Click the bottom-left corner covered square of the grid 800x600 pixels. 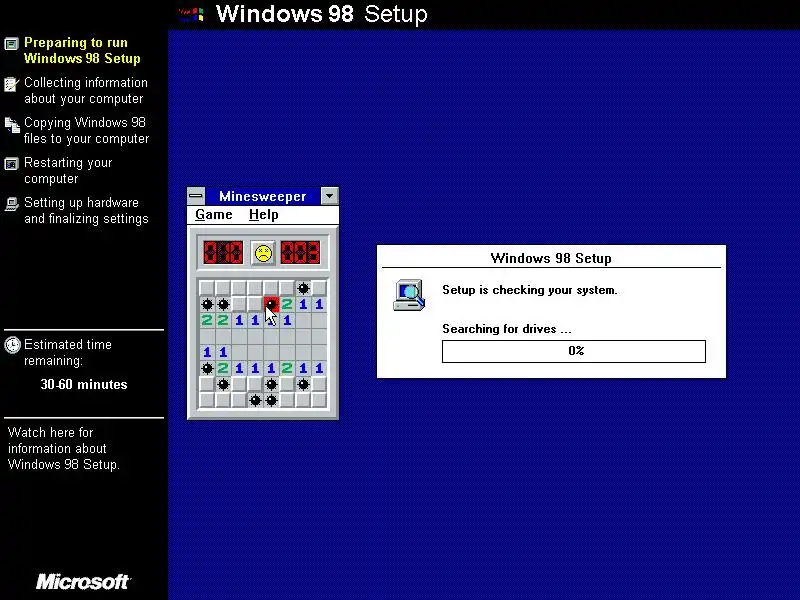(207, 400)
